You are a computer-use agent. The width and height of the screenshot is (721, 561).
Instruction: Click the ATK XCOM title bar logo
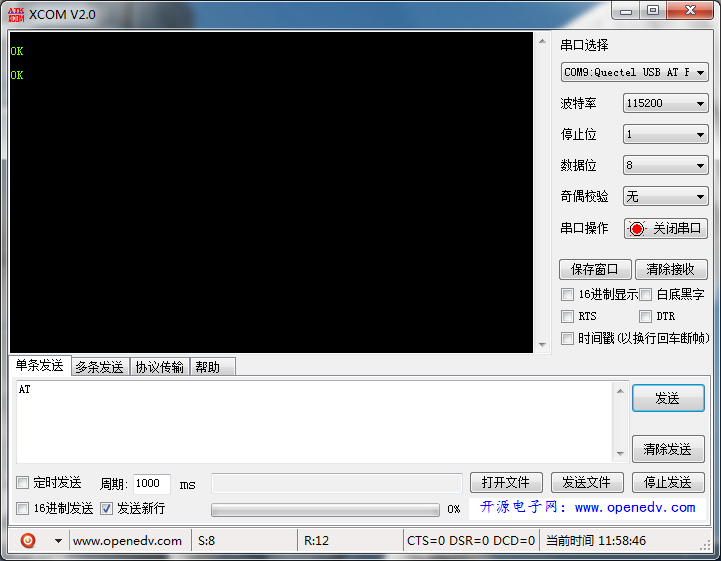click(x=16, y=15)
